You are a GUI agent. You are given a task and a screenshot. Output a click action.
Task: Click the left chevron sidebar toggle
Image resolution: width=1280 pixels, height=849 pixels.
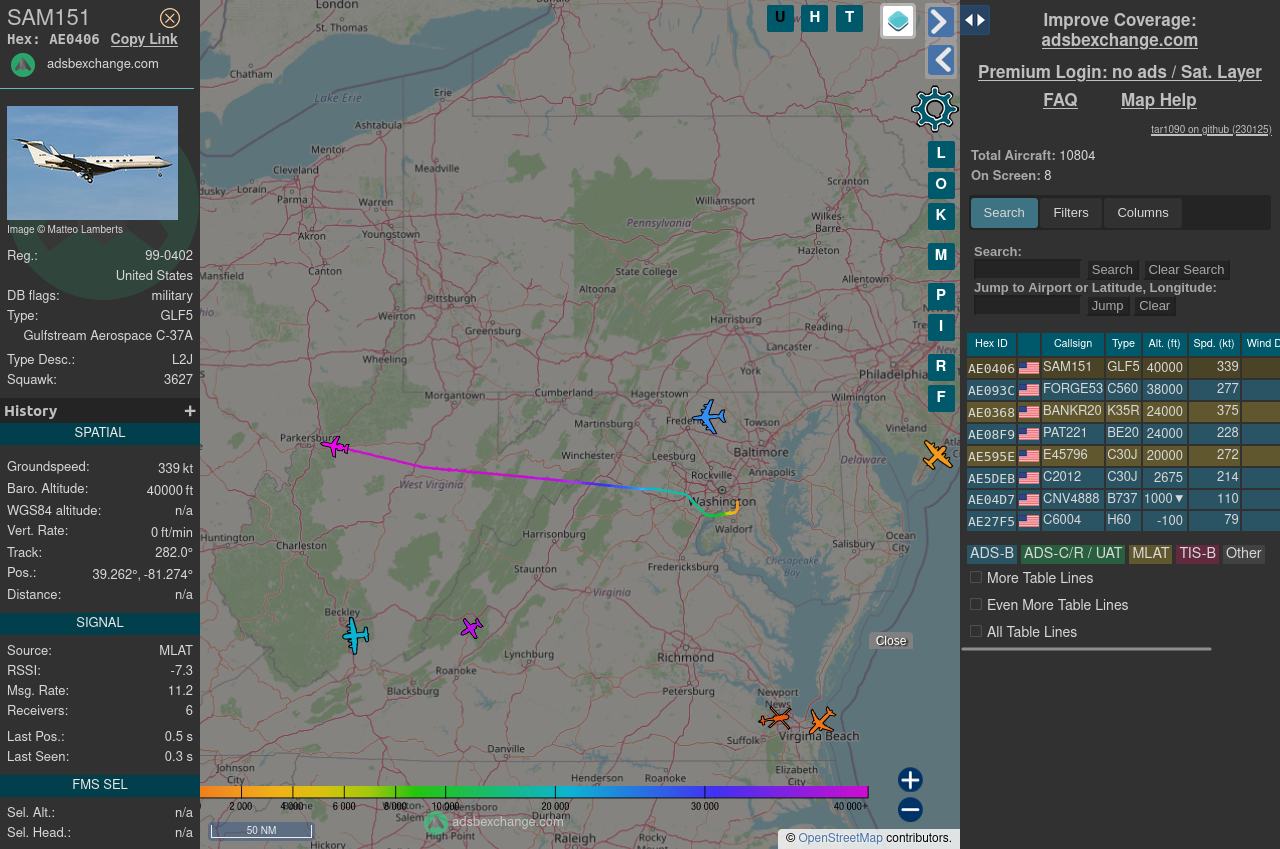(940, 60)
